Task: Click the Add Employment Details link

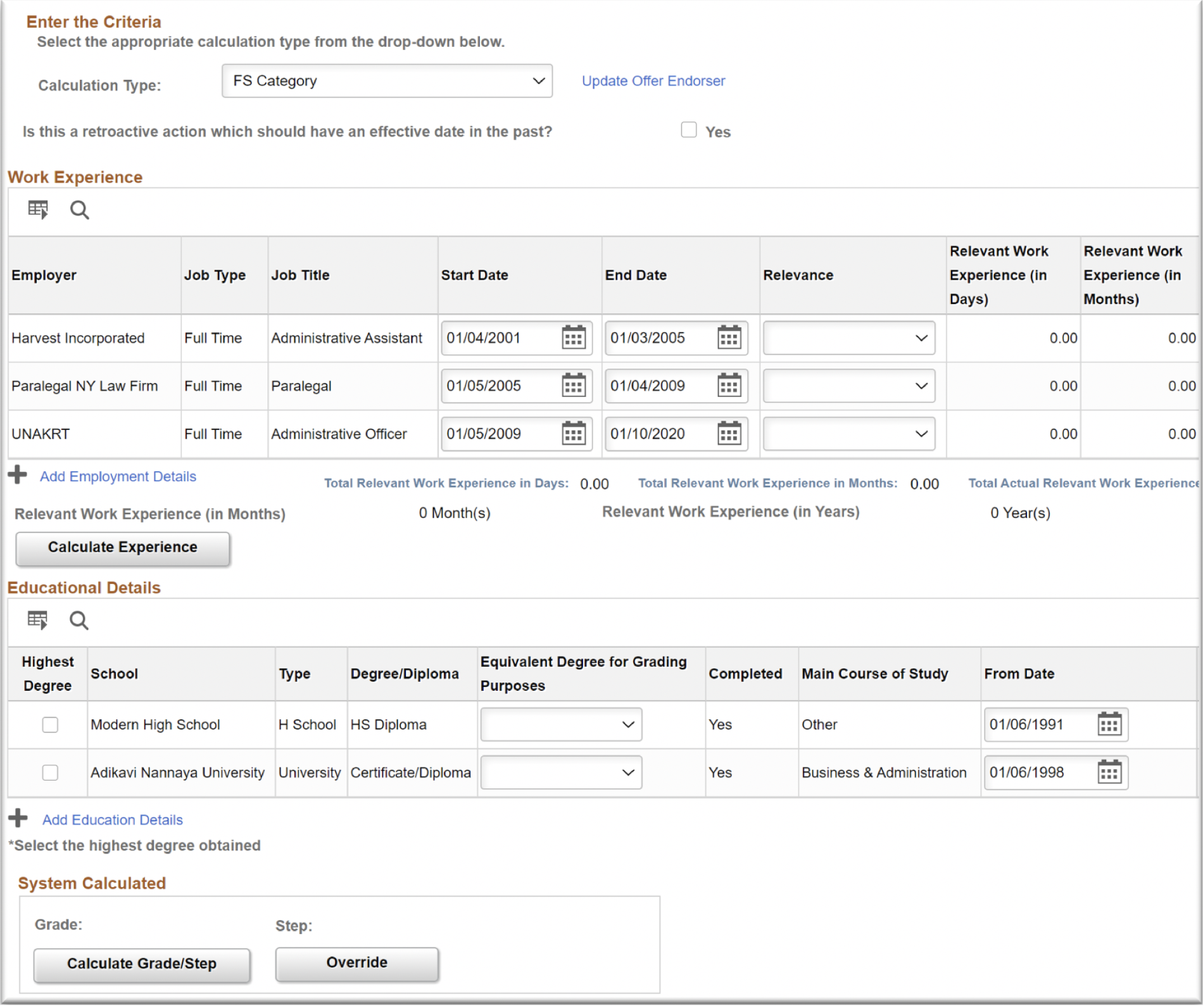Action: coord(118,477)
